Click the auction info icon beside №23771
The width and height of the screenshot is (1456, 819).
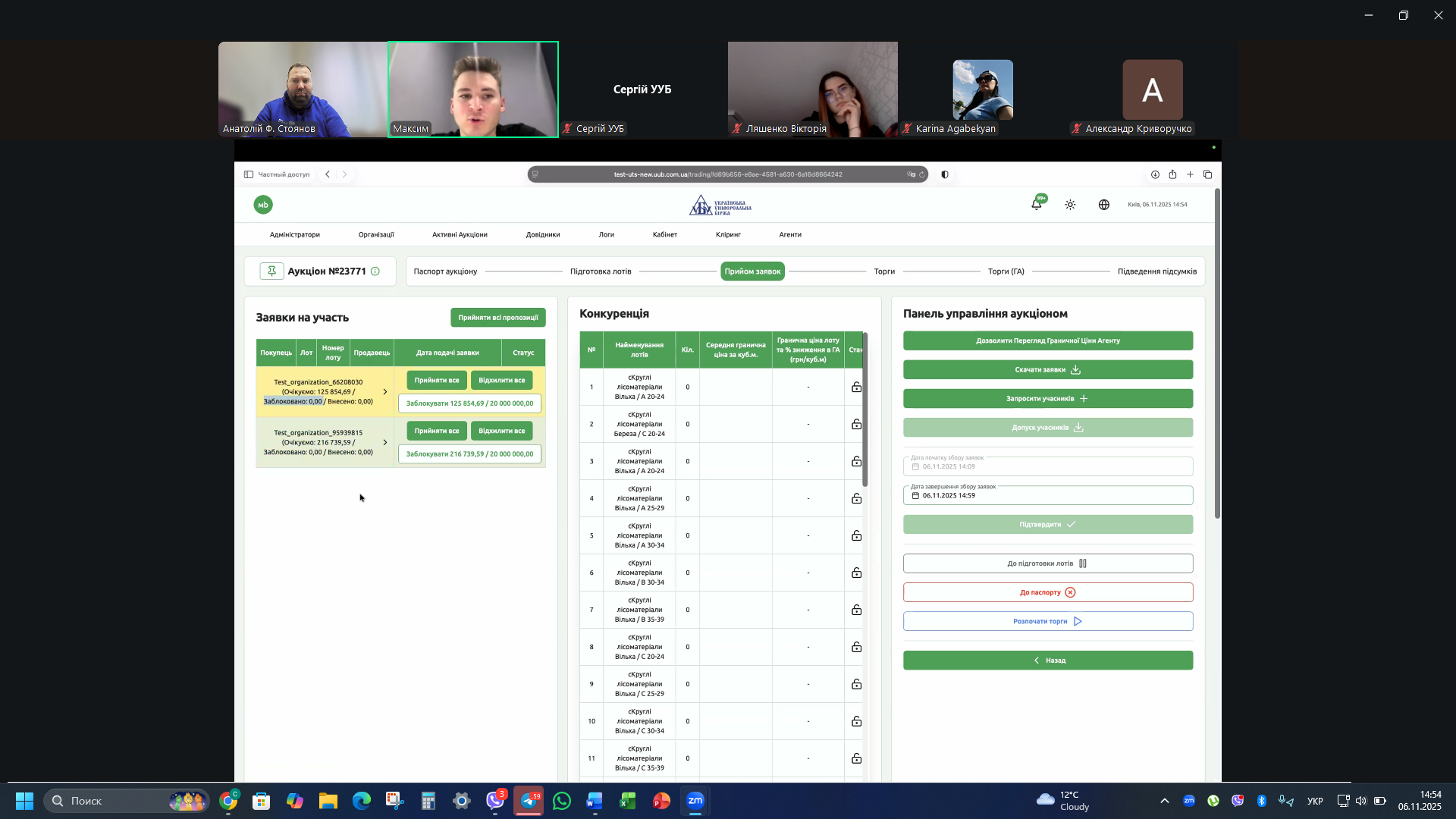(x=375, y=271)
